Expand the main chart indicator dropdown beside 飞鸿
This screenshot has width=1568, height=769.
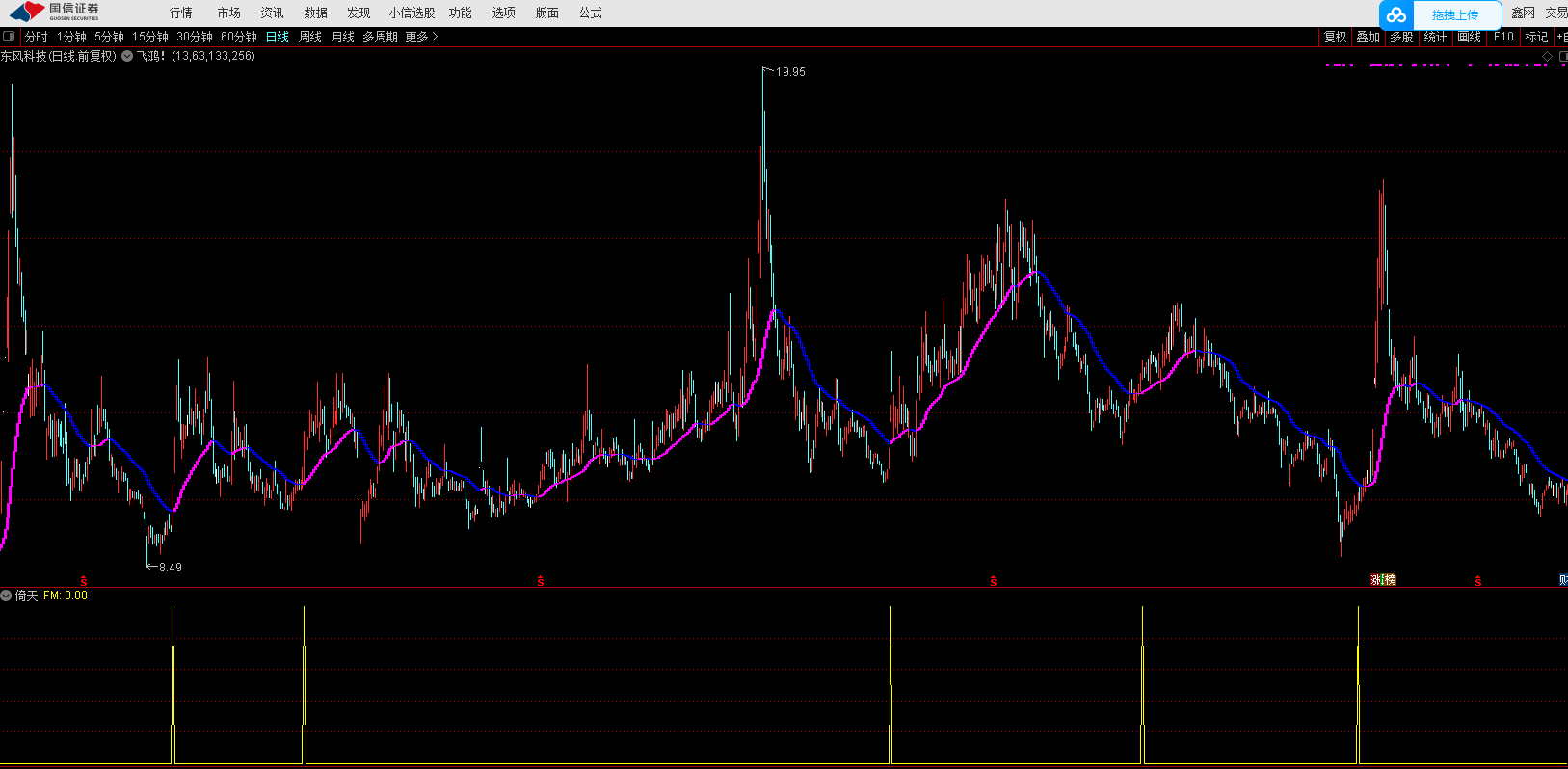pyautogui.click(x=127, y=56)
